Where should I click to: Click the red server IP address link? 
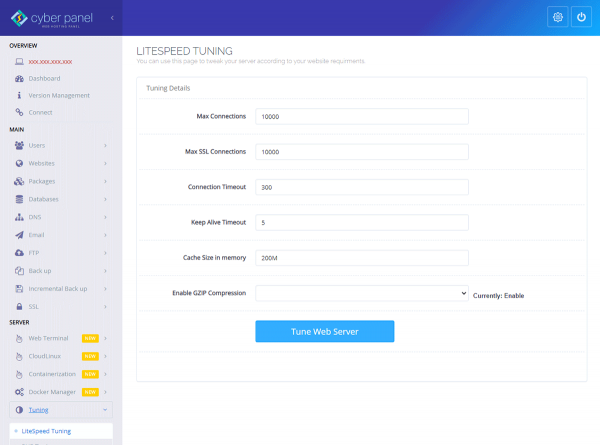point(50,62)
